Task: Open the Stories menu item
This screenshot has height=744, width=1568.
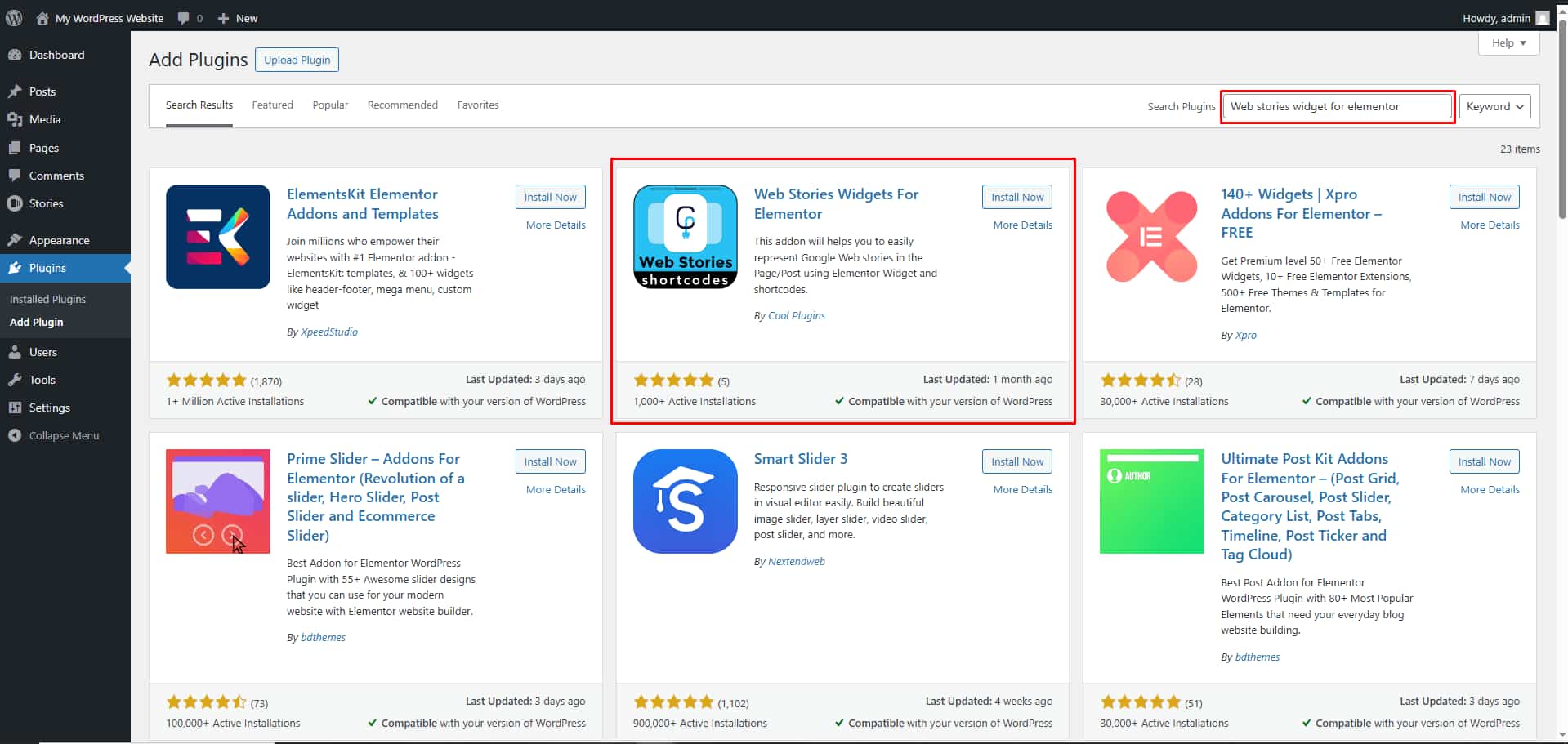Action: 65,203
